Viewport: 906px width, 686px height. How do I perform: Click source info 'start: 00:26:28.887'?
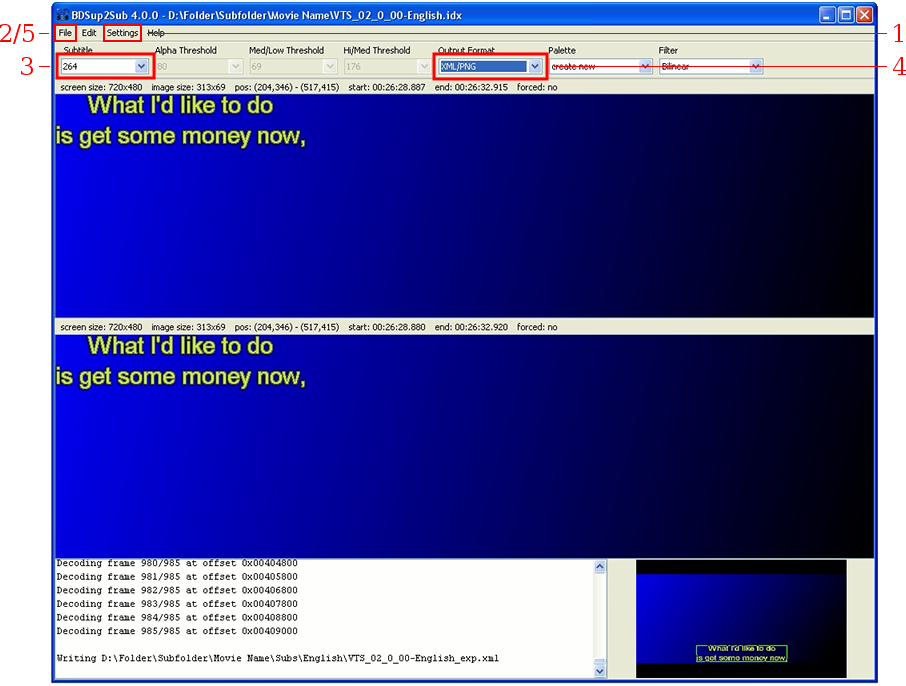pos(387,87)
